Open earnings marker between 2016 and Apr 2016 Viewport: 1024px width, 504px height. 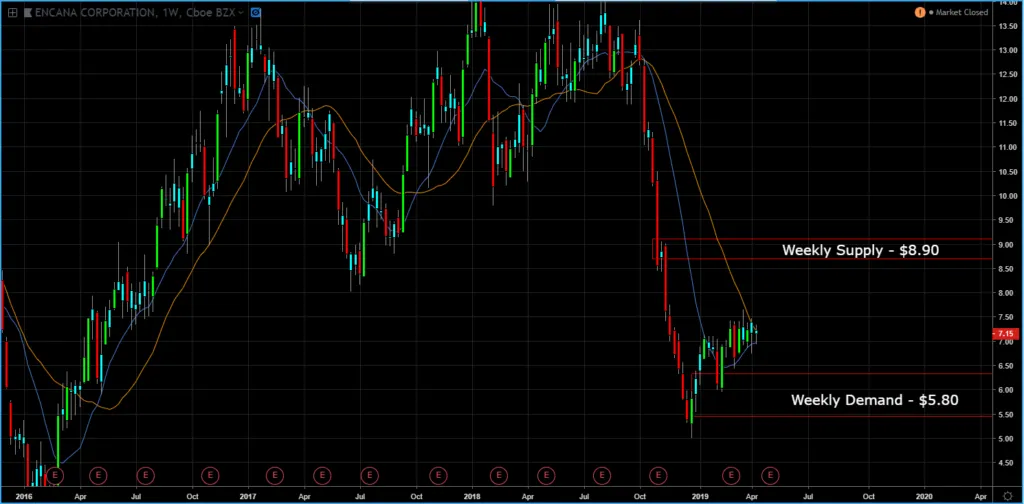tap(56, 475)
